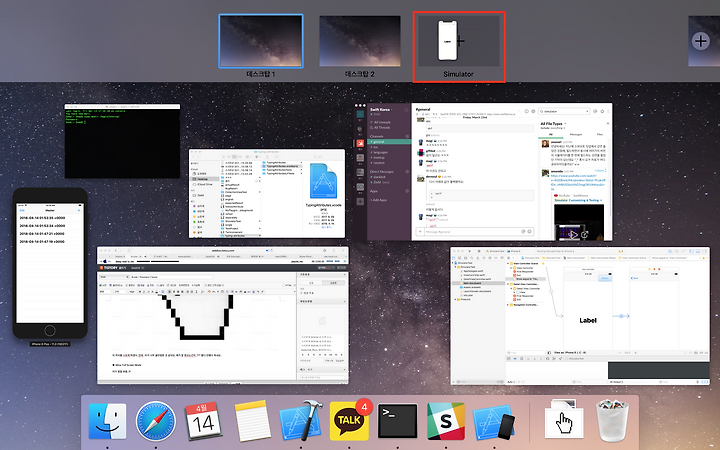Open All Threads in Slack sidebar
The image size is (720, 450).
(x=382, y=127)
